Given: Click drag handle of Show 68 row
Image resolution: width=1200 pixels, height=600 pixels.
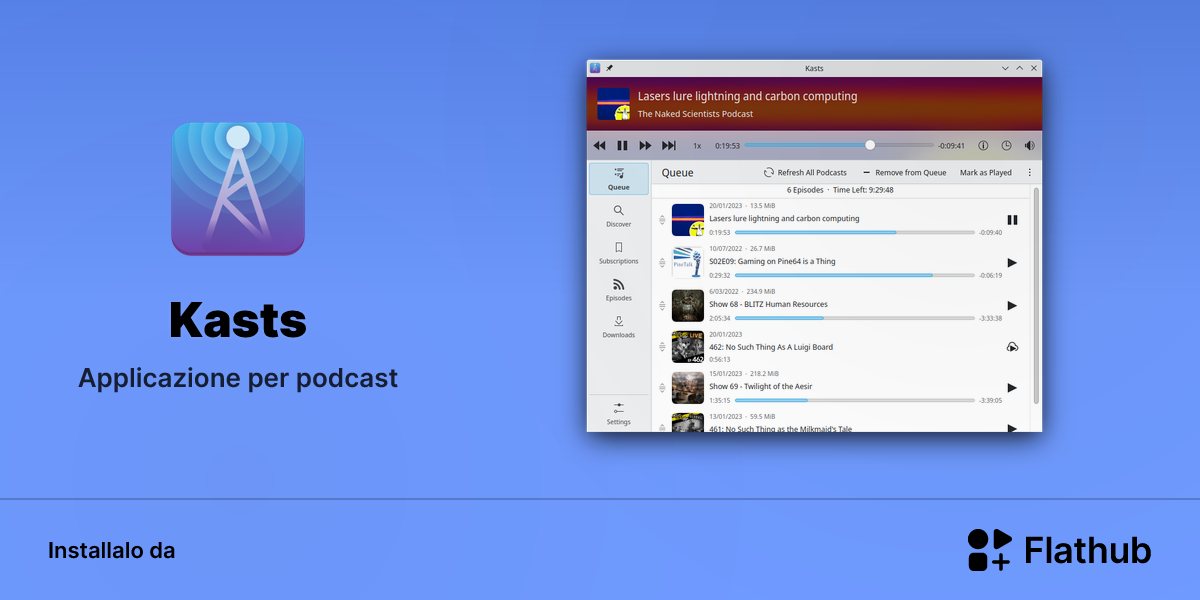Looking at the screenshot, I should [x=662, y=306].
